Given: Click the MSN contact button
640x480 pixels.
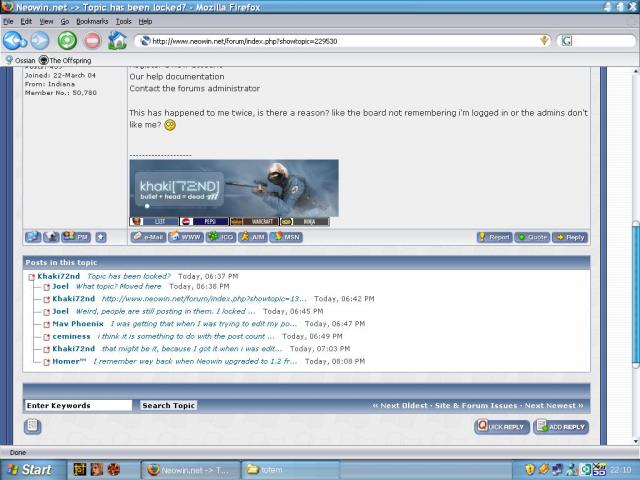Looking at the screenshot, I should [x=286, y=237].
